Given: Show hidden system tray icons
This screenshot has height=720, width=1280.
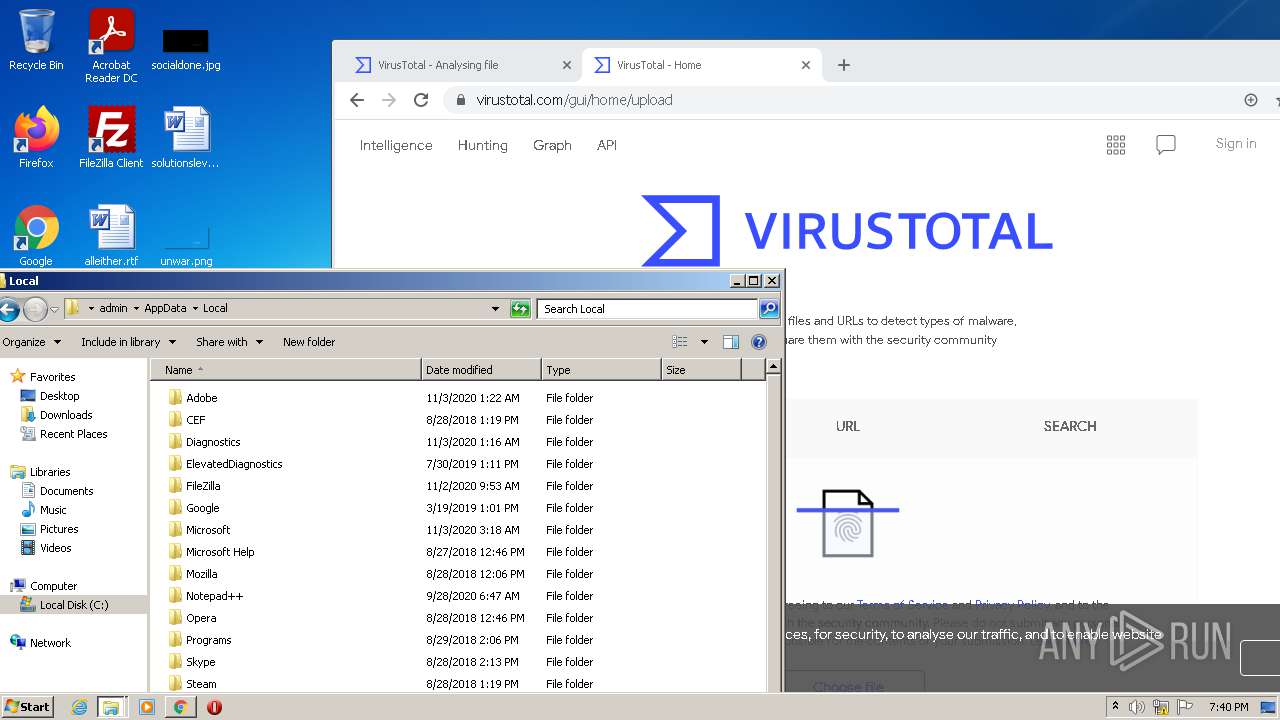Looking at the screenshot, I should [x=1115, y=707].
